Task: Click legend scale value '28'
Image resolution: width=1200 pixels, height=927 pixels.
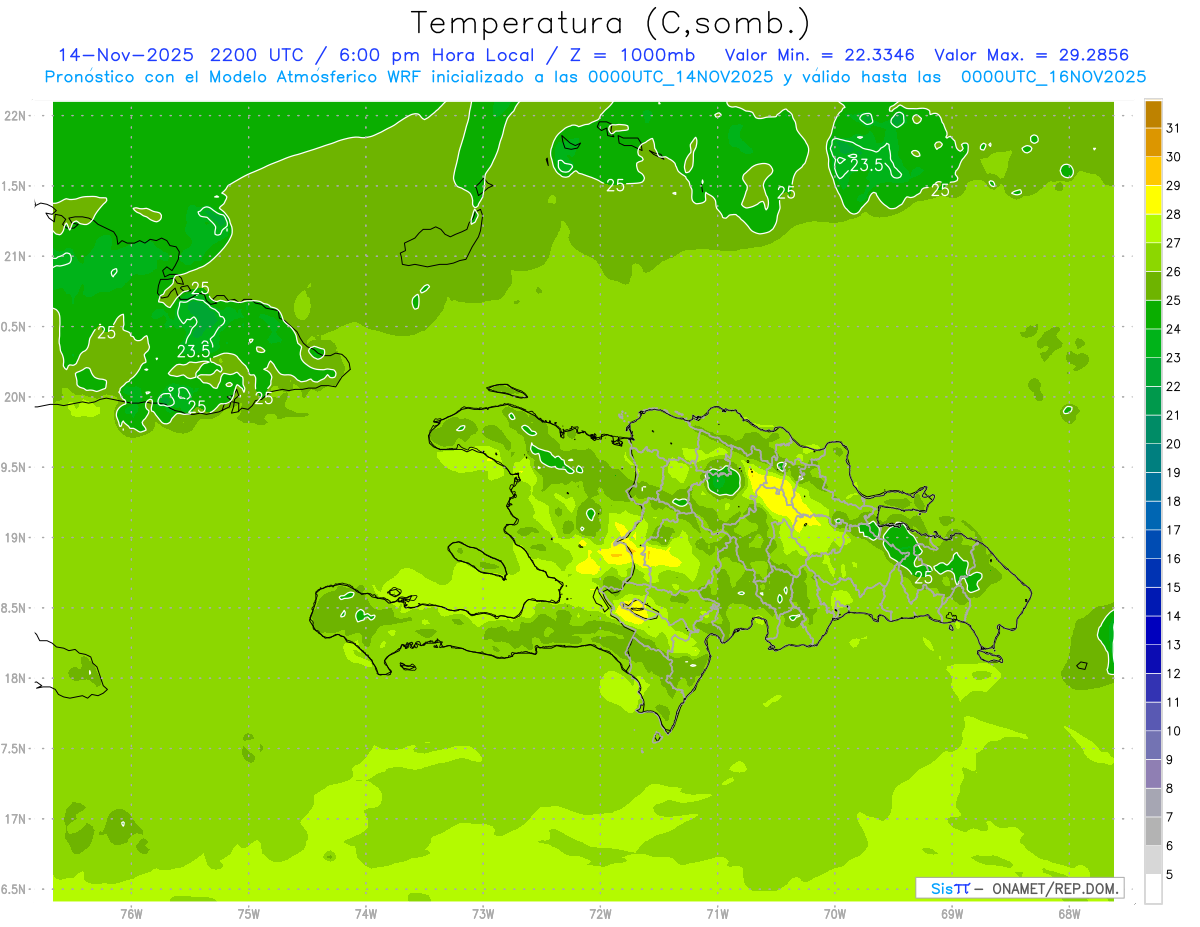Action: [1173, 214]
